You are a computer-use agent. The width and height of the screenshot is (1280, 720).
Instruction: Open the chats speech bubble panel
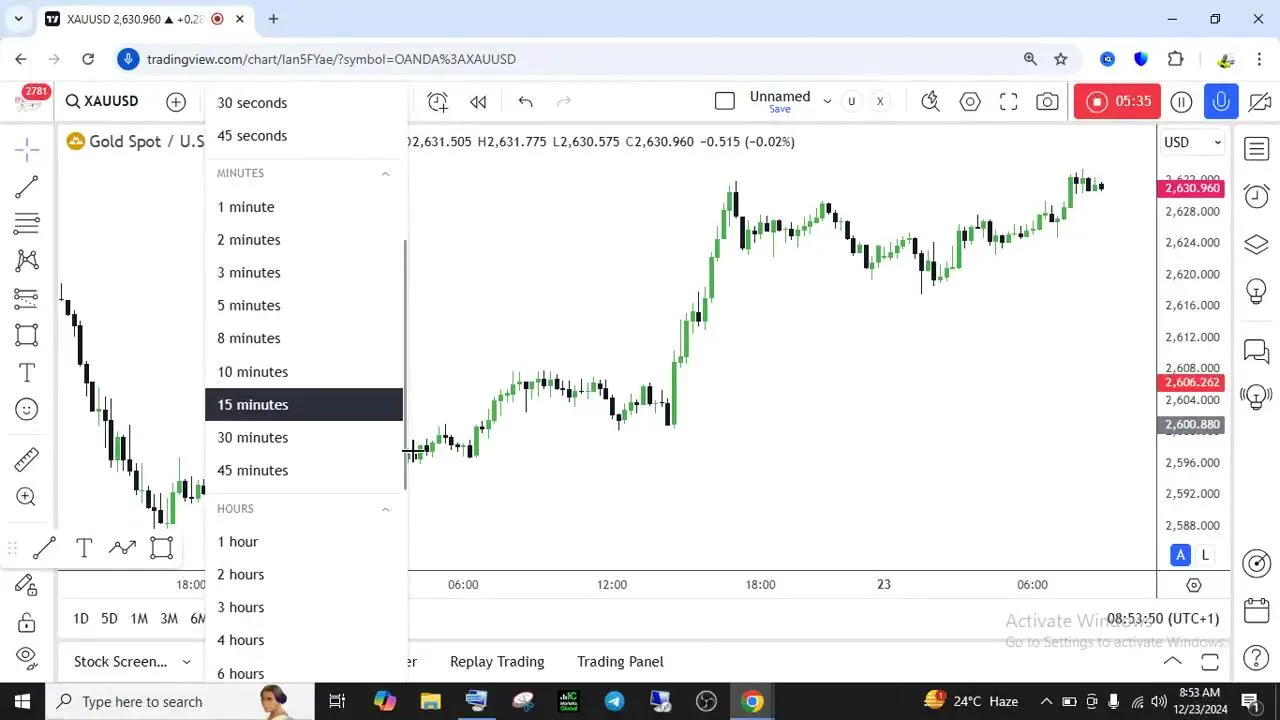[1256, 351]
